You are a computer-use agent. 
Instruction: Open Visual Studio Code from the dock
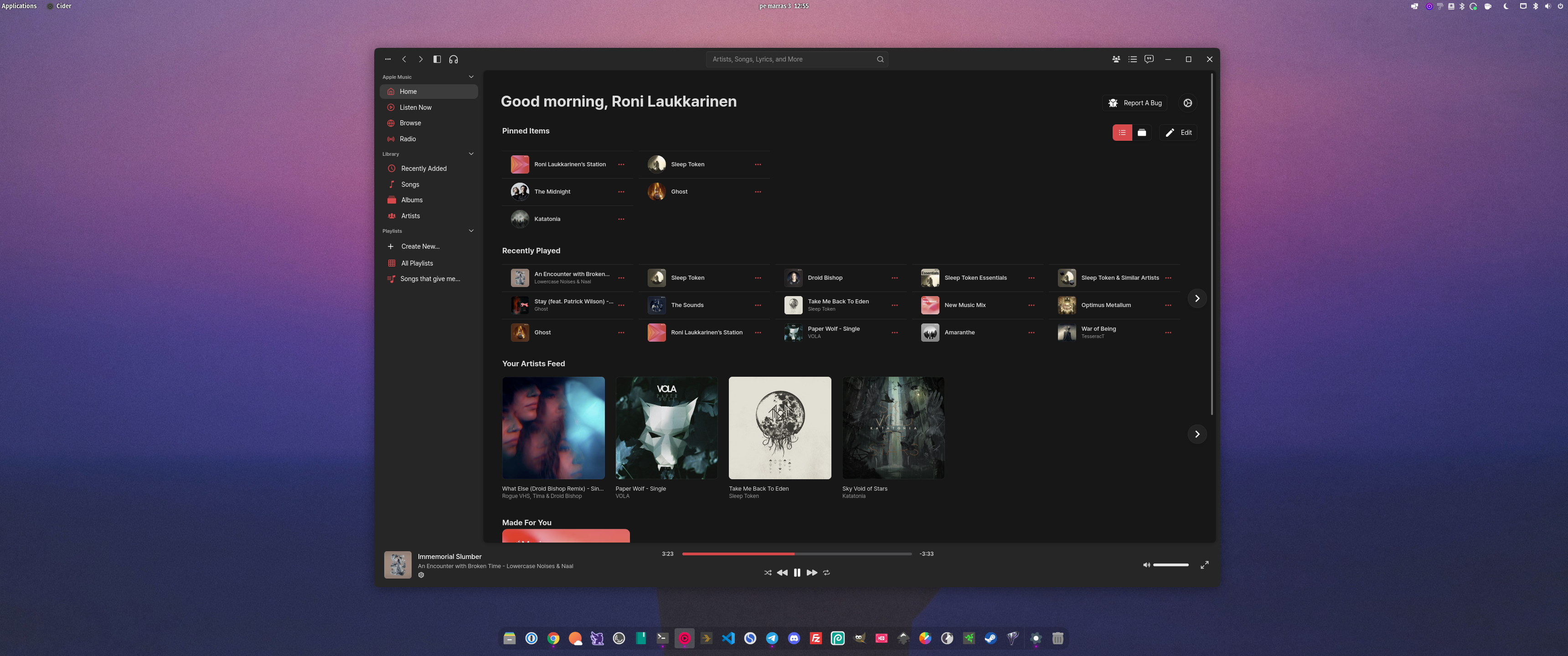click(x=728, y=638)
